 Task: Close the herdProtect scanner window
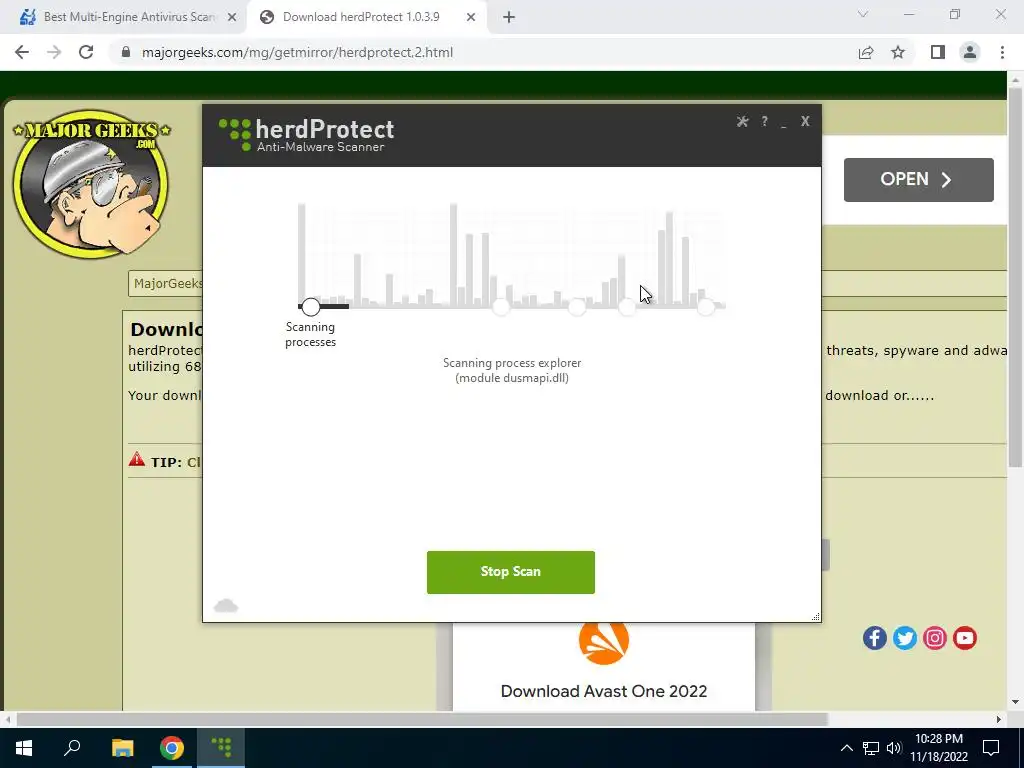[x=805, y=121]
